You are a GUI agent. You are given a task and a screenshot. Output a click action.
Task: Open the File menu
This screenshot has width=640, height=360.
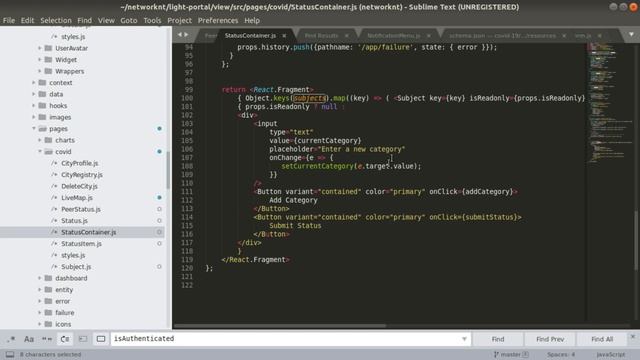point(9,20)
